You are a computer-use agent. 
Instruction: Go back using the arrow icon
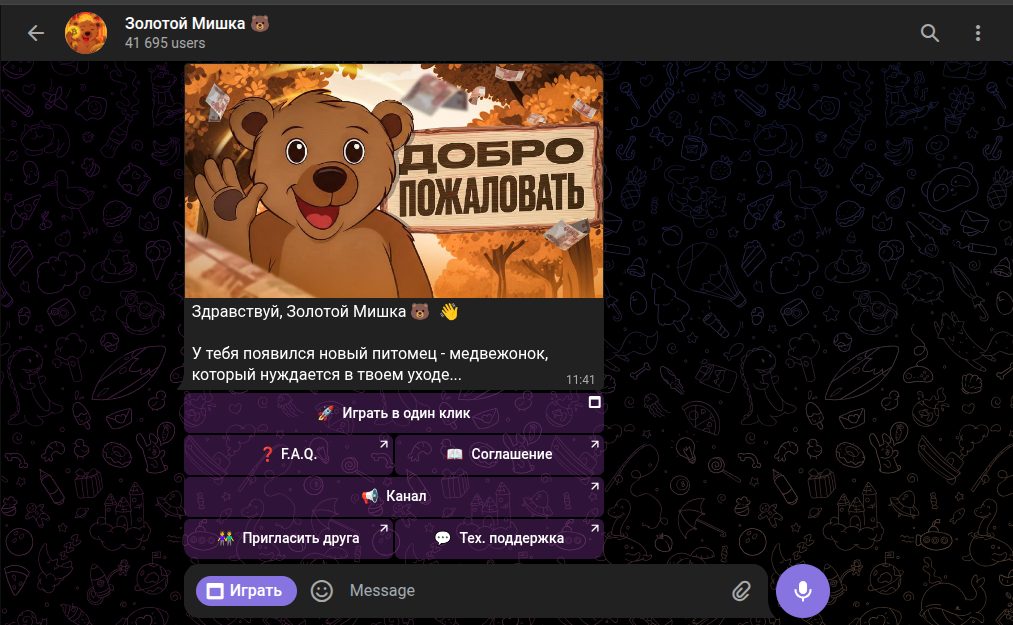[36, 33]
